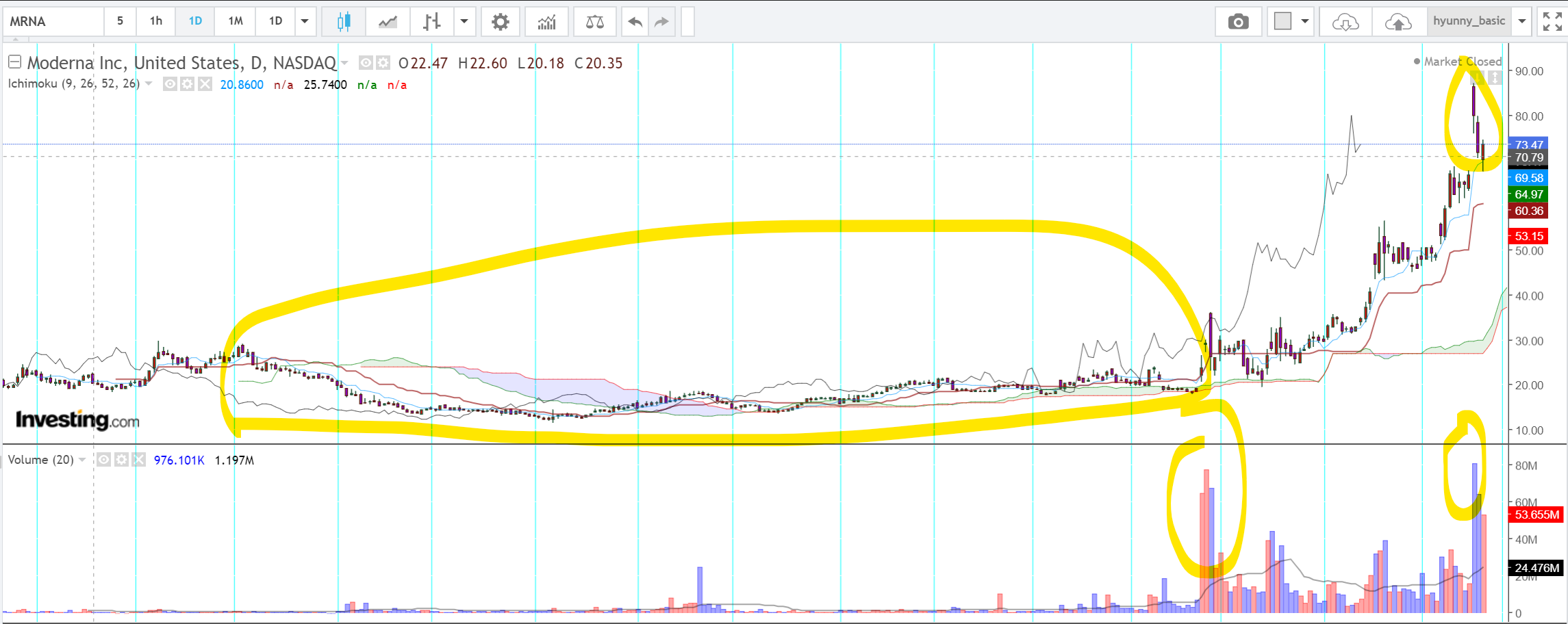Click the 53.15 red price label

tap(1528, 236)
